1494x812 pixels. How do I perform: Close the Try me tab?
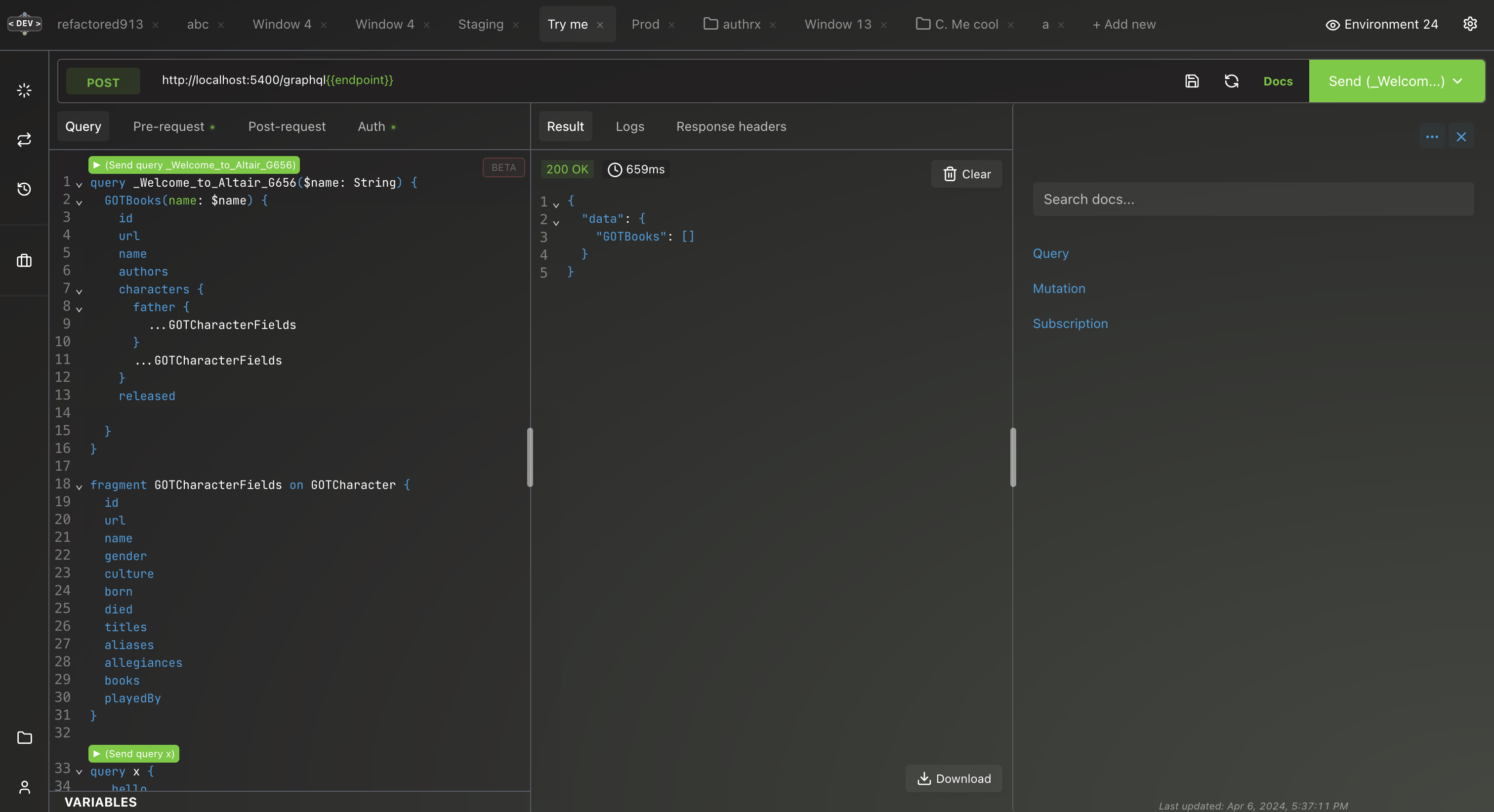click(600, 25)
